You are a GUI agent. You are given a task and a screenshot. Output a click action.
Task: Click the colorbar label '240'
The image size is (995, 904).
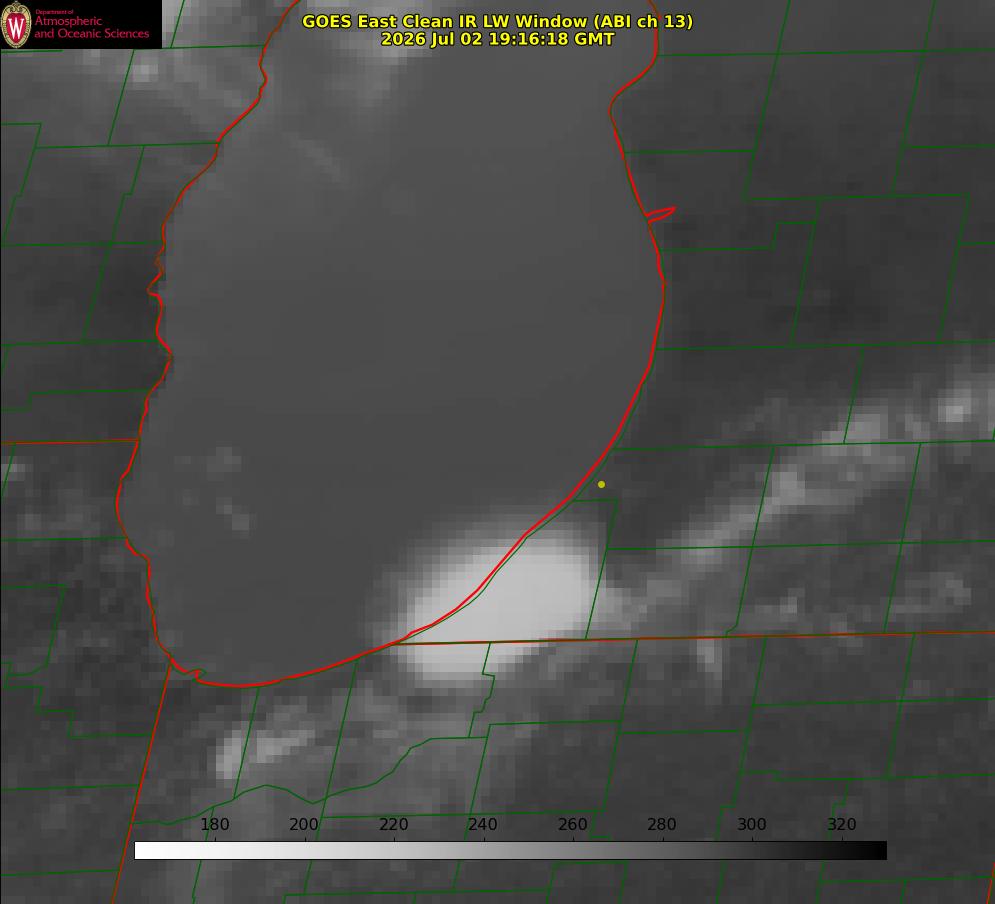point(483,824)
